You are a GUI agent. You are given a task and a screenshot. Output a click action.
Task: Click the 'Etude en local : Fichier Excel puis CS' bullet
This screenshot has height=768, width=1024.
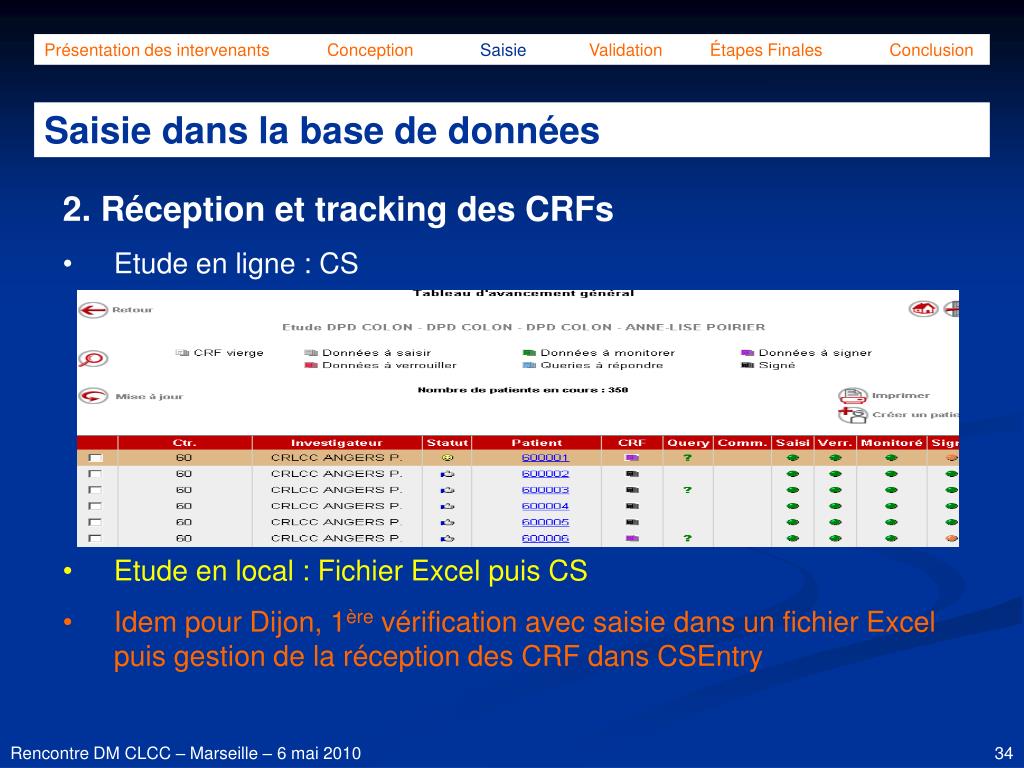tap(351, 571)
